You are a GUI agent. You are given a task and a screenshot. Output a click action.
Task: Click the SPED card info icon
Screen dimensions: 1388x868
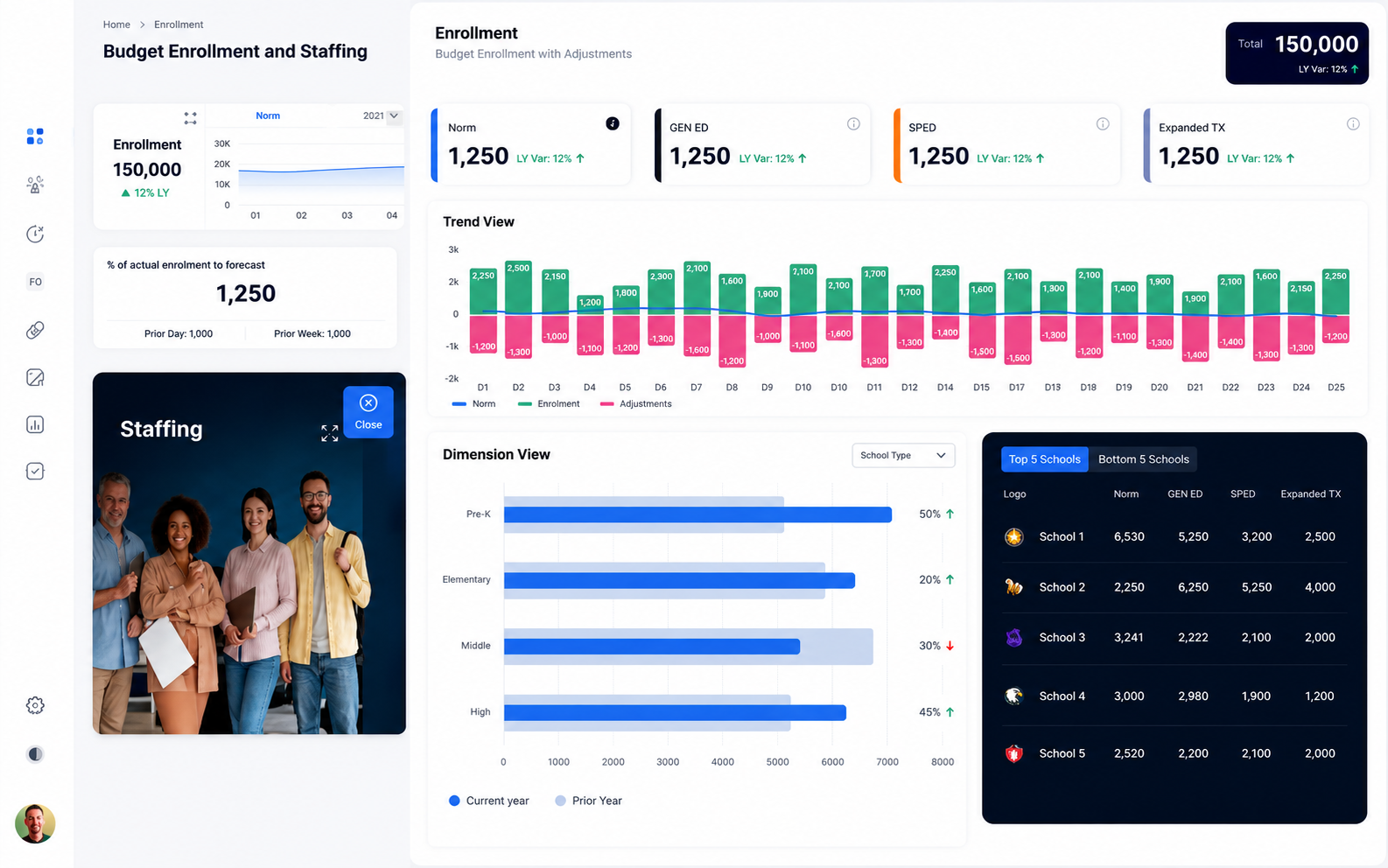pos(1103,123)
